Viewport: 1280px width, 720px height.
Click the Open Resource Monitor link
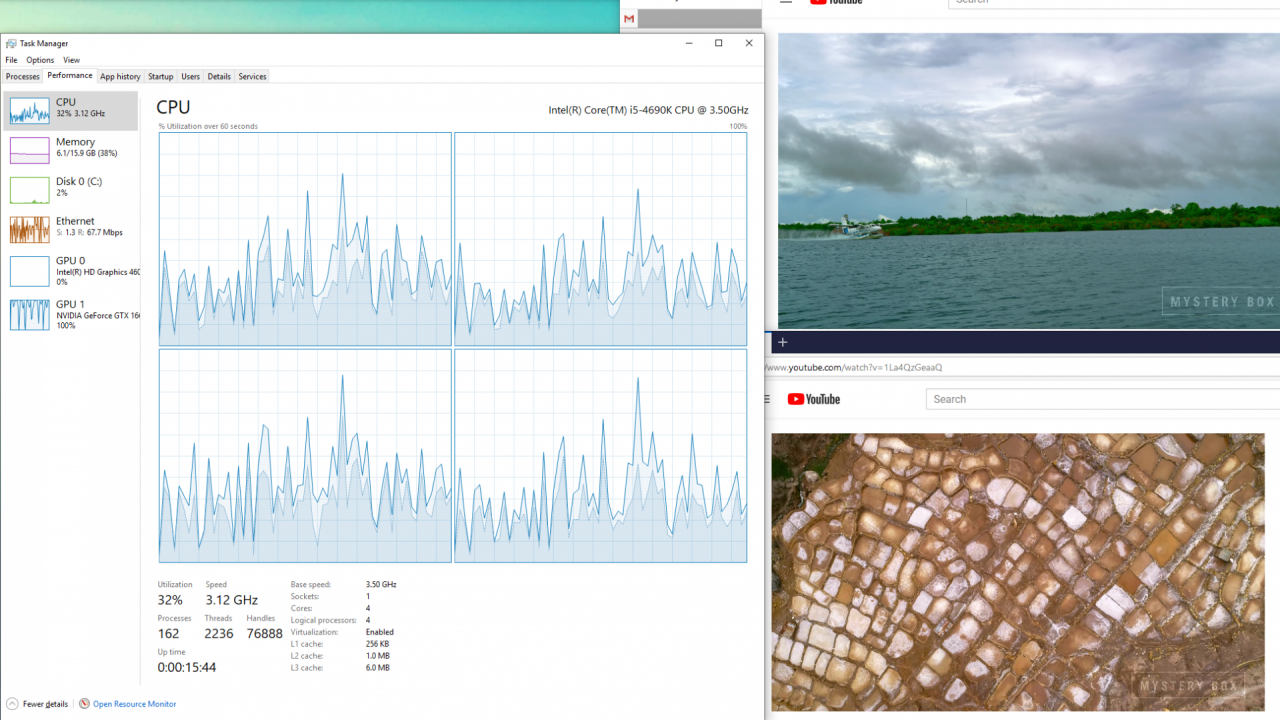pyautogui.click(x=134, y=704)
